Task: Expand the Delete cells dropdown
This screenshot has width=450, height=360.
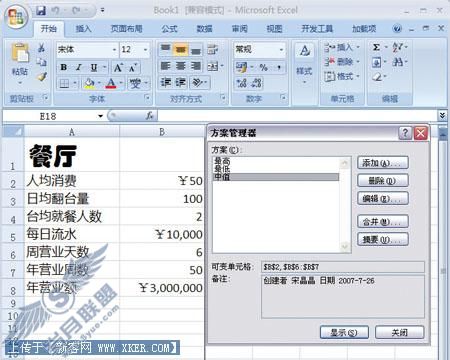Action: [x=358, y=62]
